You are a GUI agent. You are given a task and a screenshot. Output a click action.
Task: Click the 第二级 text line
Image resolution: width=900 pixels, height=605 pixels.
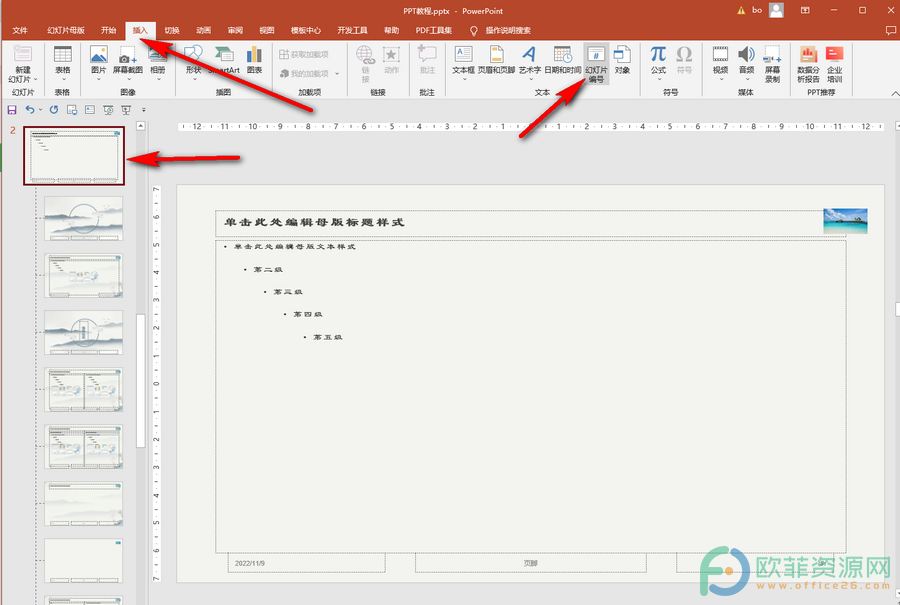268,269
